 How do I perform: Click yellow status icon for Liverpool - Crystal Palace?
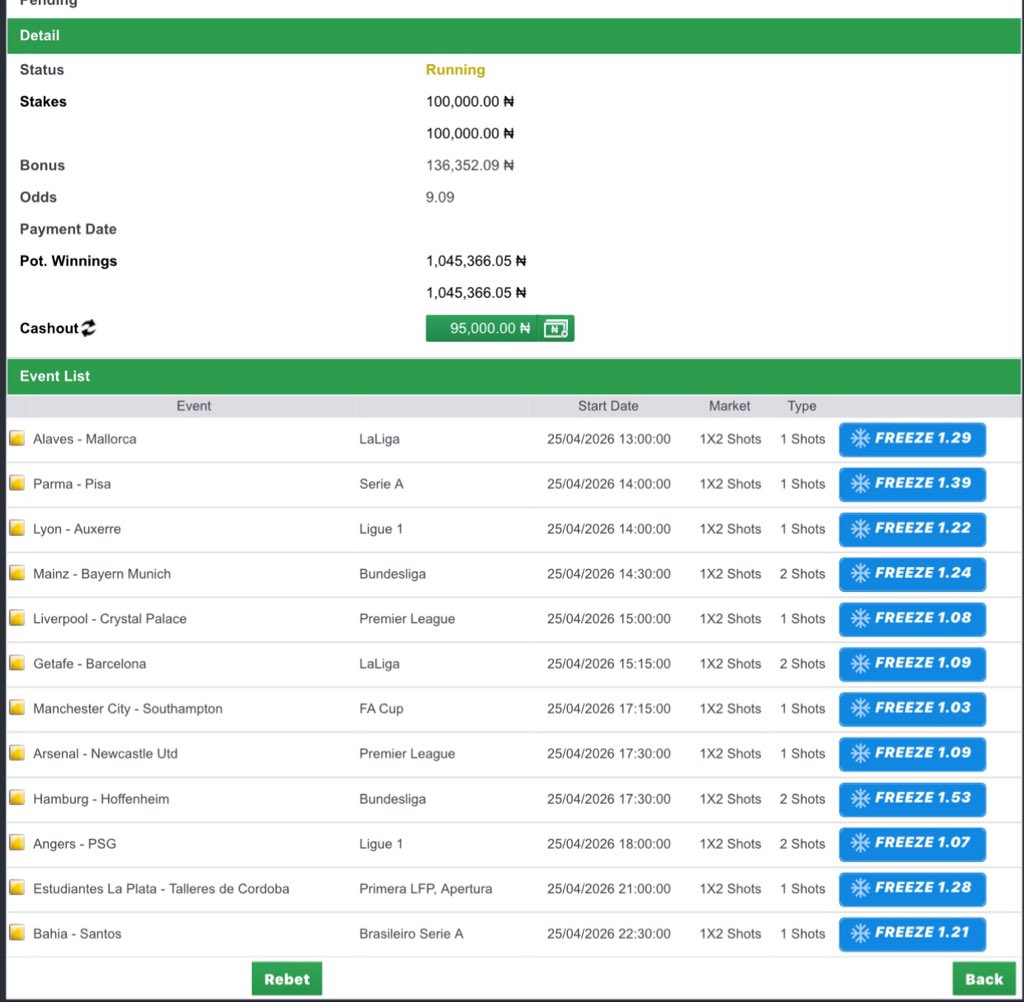(x=17, y=618)
